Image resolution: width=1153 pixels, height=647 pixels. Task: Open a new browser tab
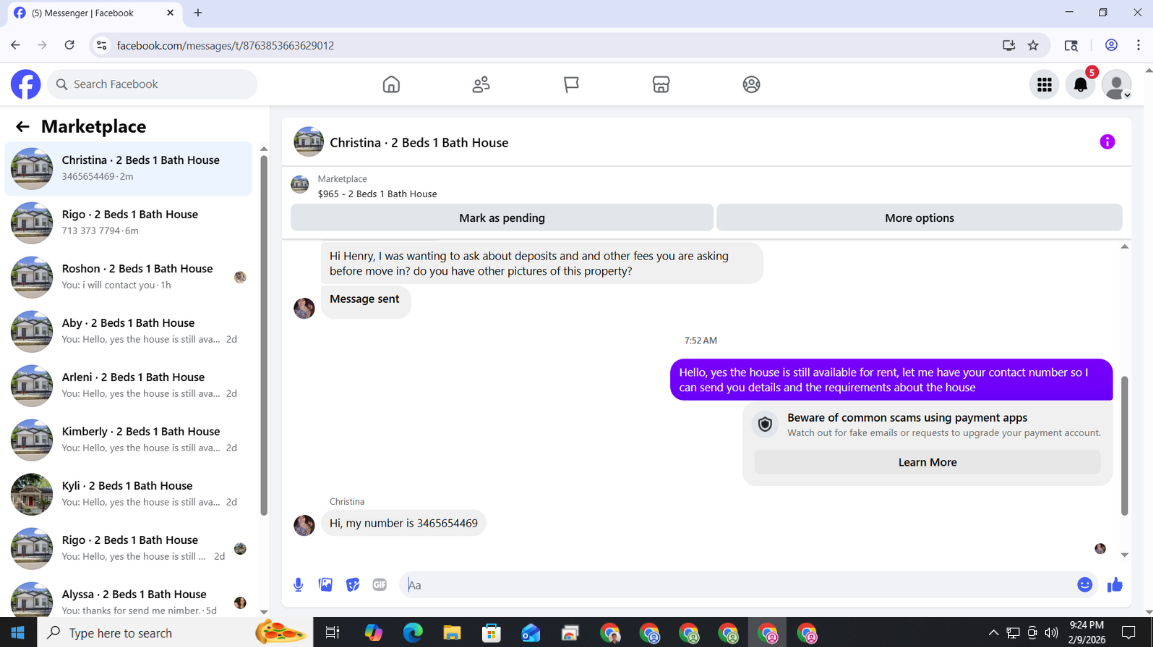pyautogui.click(x=198, y=12)
